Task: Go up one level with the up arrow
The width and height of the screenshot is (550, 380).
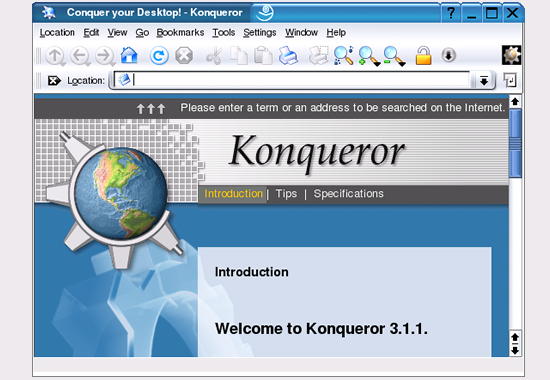Action: click(55, 56)
